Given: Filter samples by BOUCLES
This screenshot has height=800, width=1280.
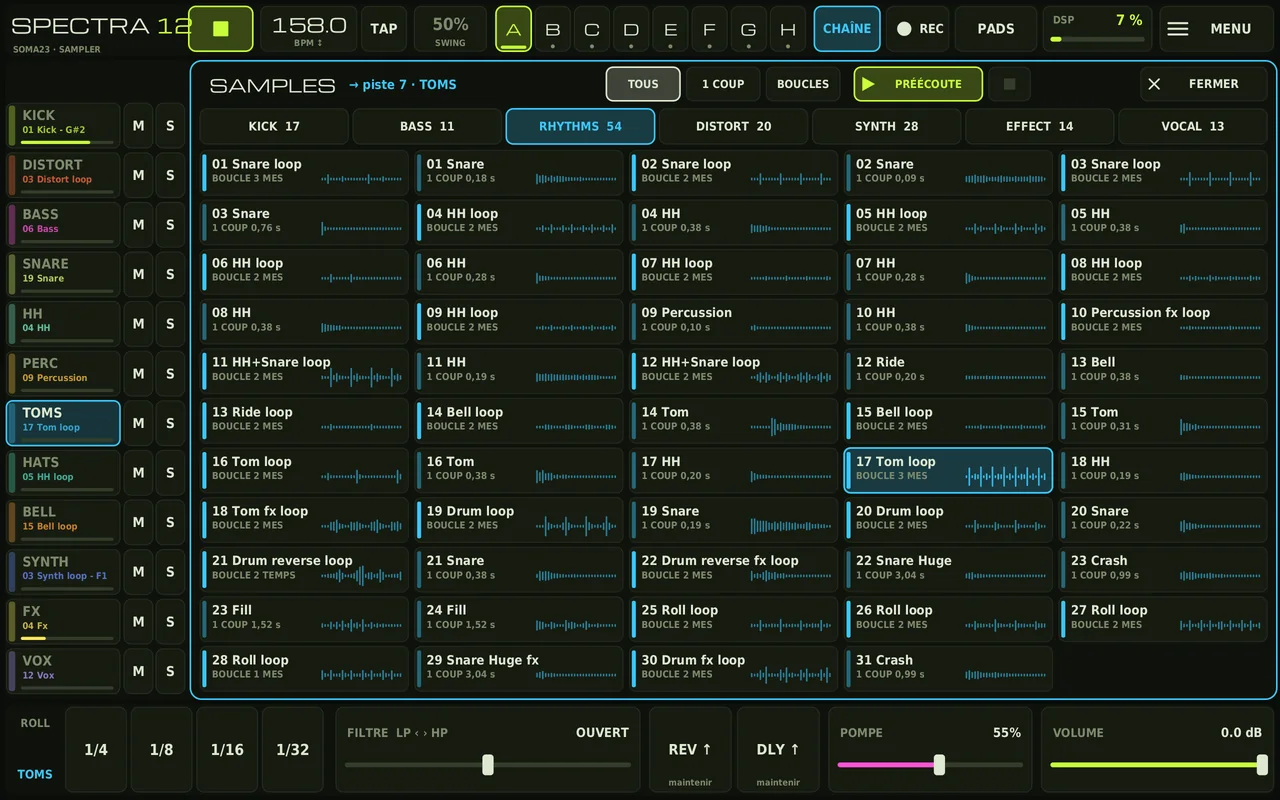Looking at the screenshot, I should click(803, 84).
